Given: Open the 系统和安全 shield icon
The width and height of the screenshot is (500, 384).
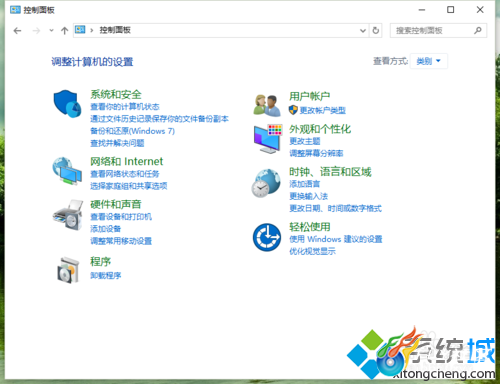Looking at the screenshot, I should (x=67, y=103).
